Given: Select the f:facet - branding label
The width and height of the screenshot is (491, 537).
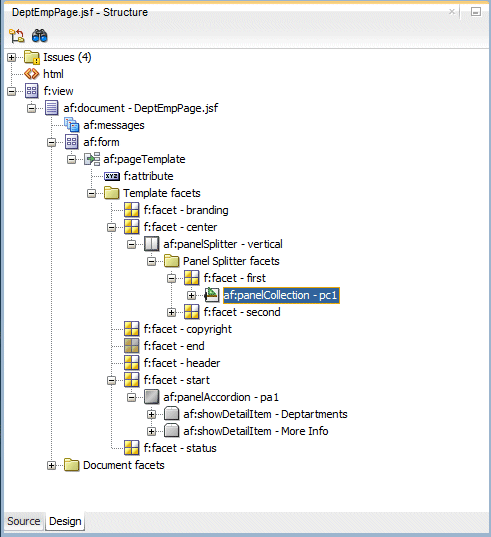Looking at the screenshot, I should click(186, 210).
